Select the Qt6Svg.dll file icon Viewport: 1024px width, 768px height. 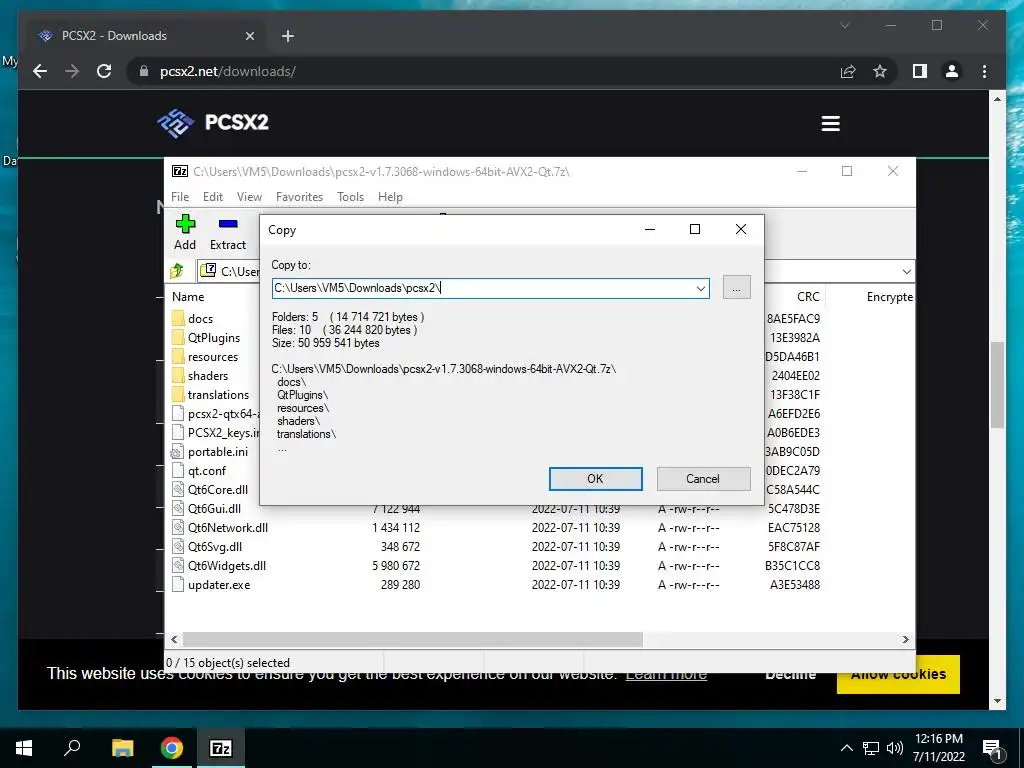(x=178, y=546)
